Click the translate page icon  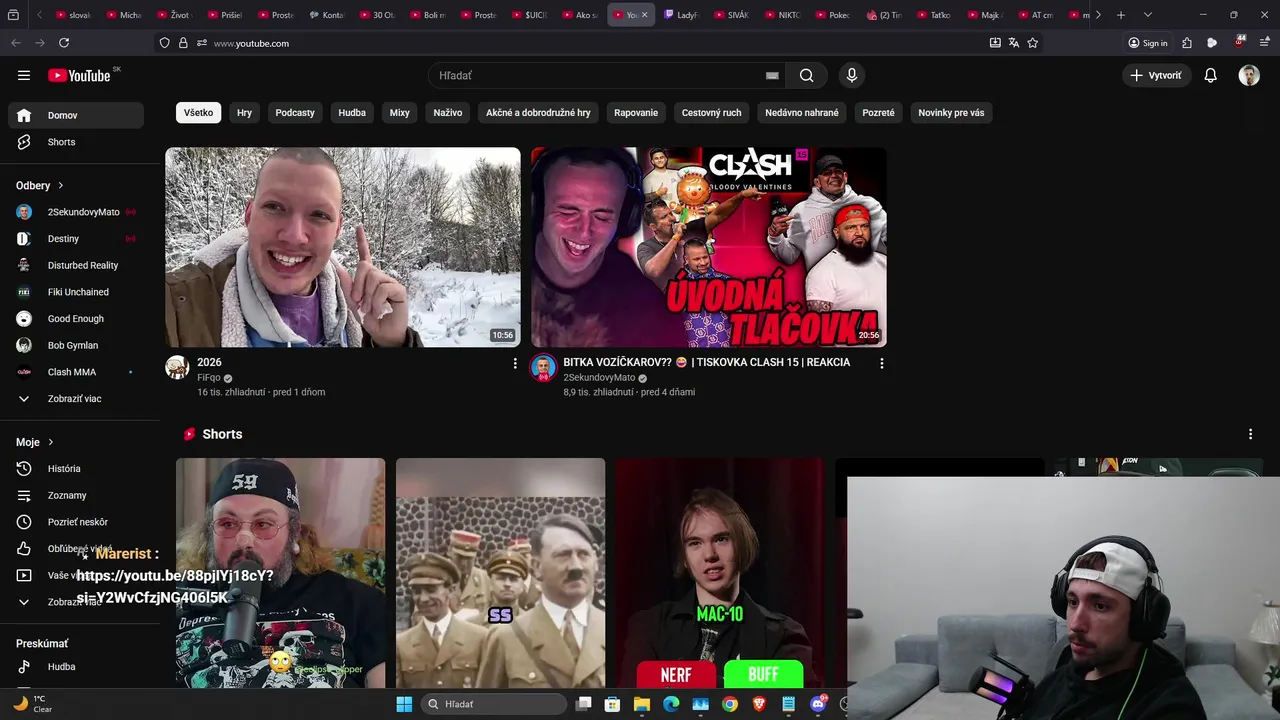coord(1013,43)
